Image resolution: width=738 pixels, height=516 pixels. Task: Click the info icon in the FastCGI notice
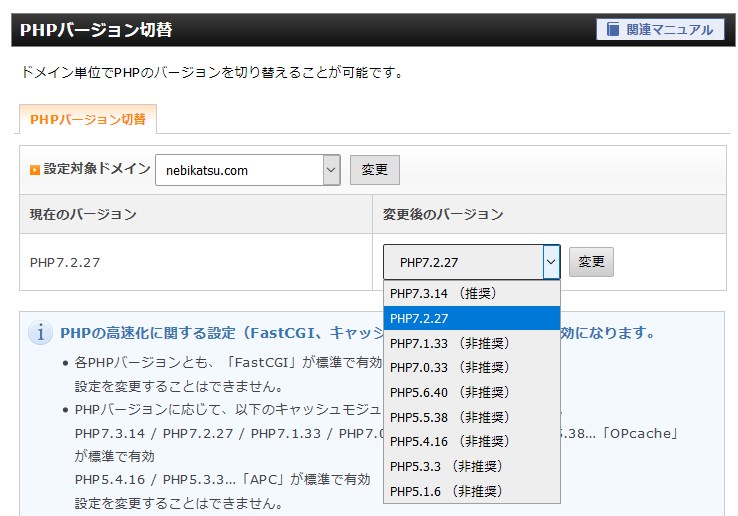[x=41, y=334]
